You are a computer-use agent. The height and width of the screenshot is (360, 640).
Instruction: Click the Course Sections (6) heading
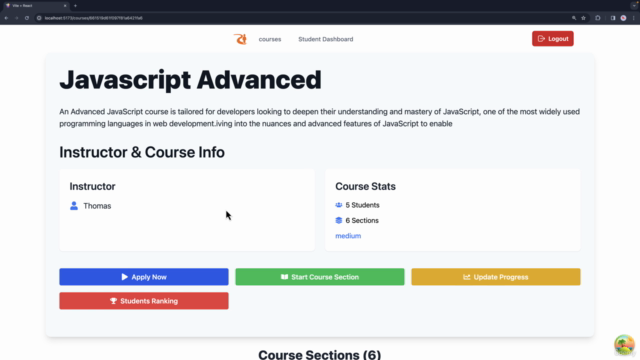pos(320,354)
